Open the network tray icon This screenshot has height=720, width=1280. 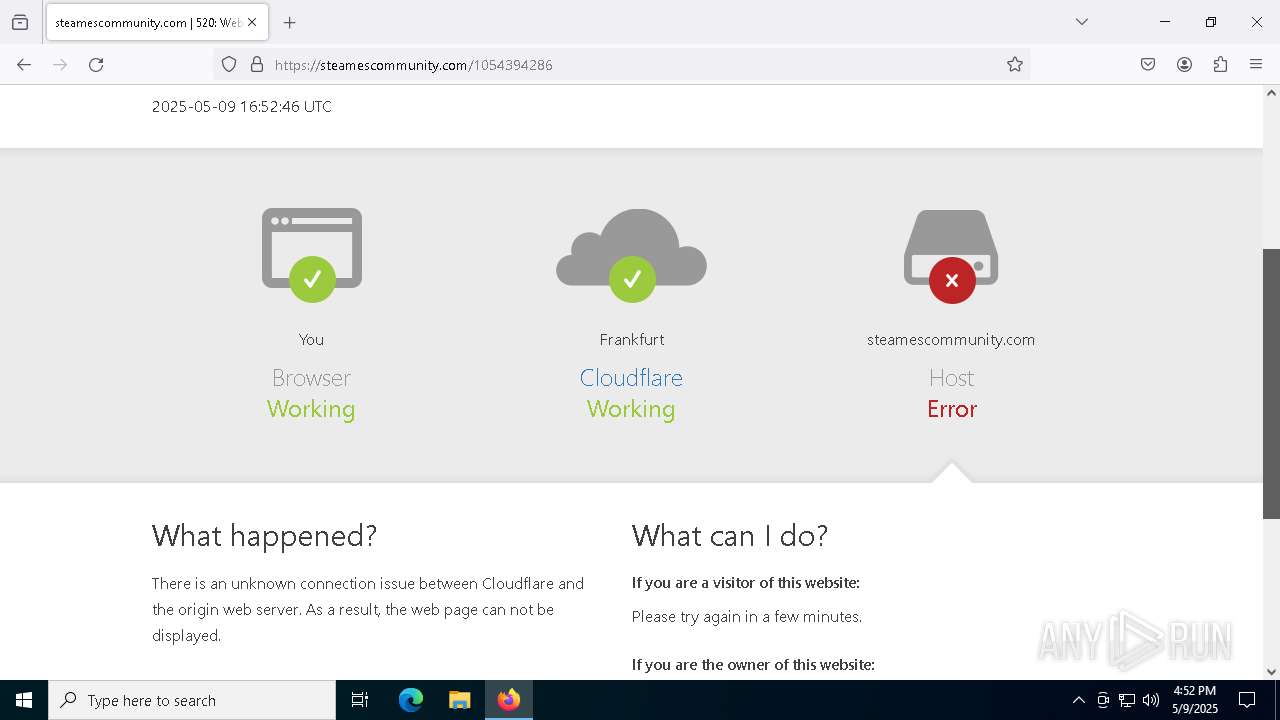click(x=1127, y=700)
